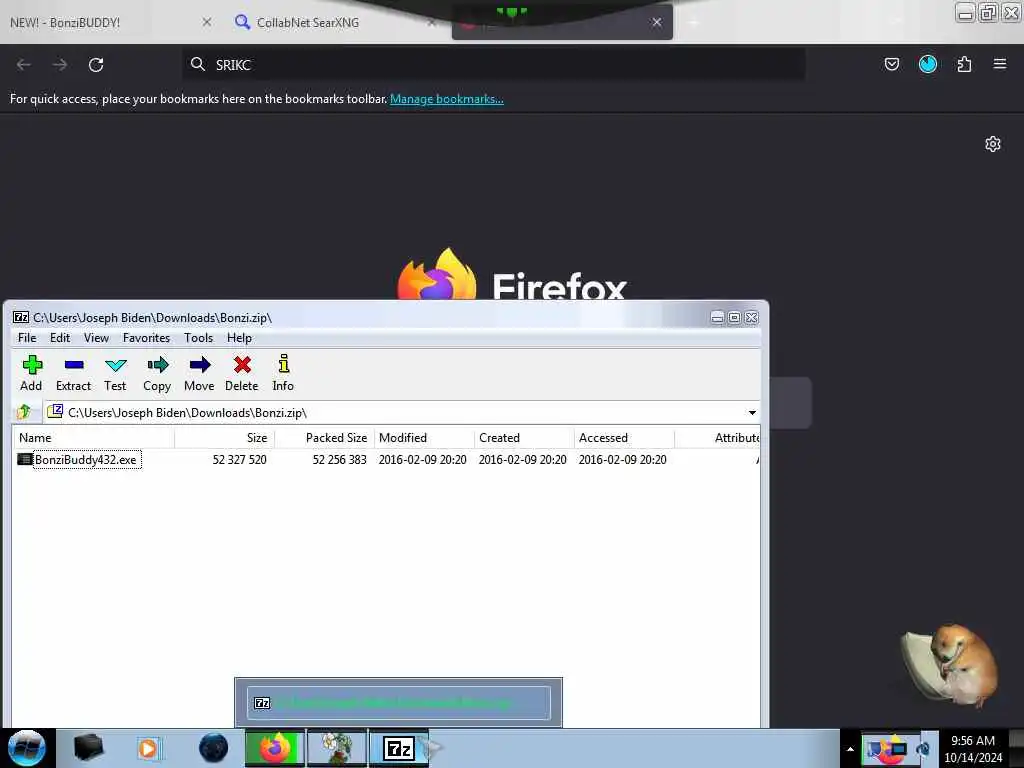Viewport: 1024px width, 768px height.
Task: Click the Pocket save icon in Firefox
Action: tap(891, 64)
